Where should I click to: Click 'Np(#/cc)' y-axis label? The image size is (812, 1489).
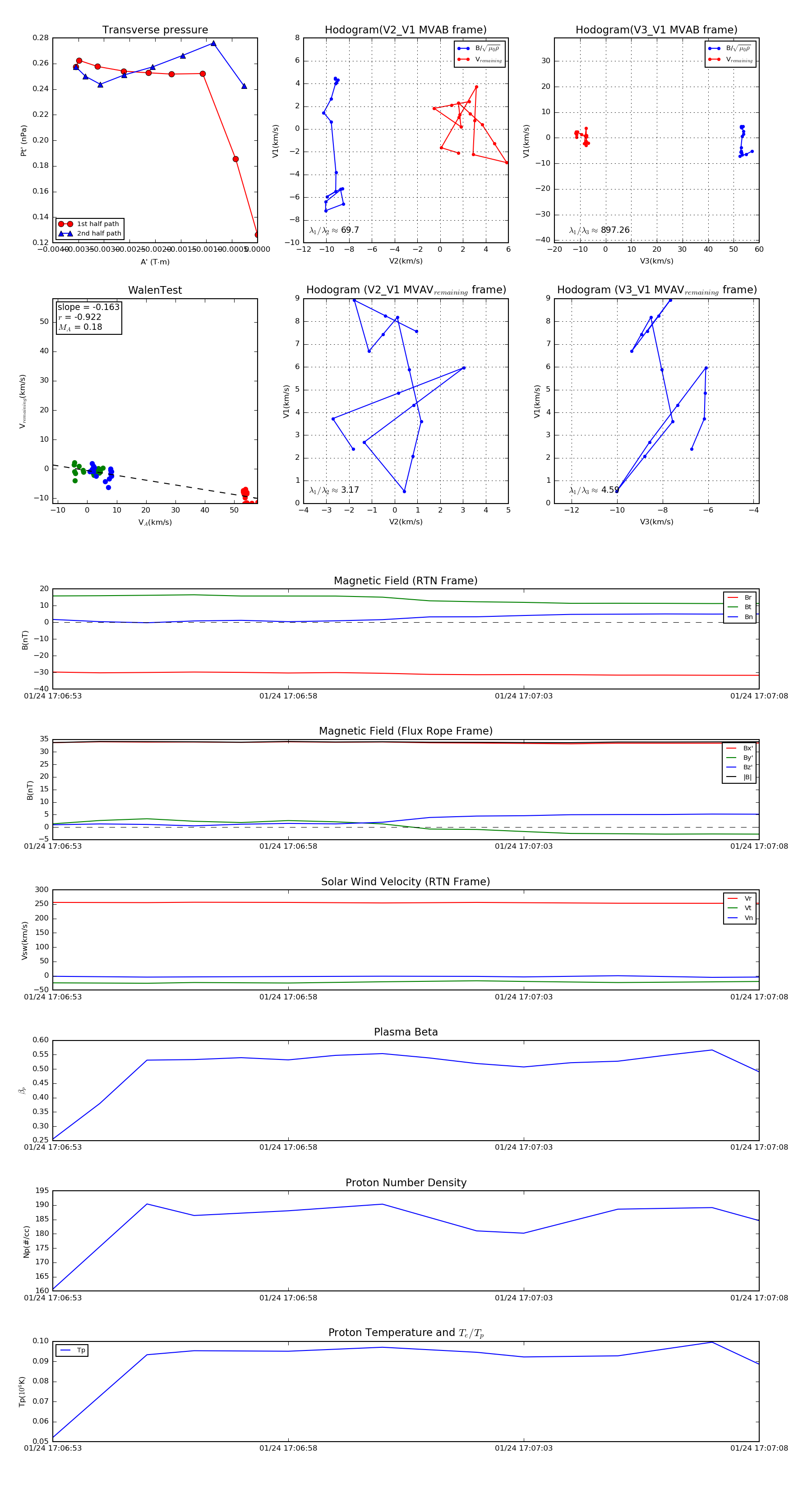click(26, 1241)
